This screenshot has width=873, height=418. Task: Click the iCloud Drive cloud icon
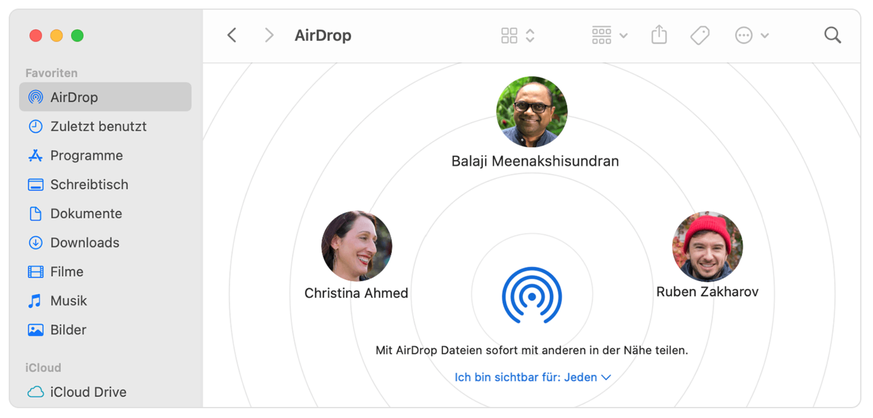[x=35, y=392]
